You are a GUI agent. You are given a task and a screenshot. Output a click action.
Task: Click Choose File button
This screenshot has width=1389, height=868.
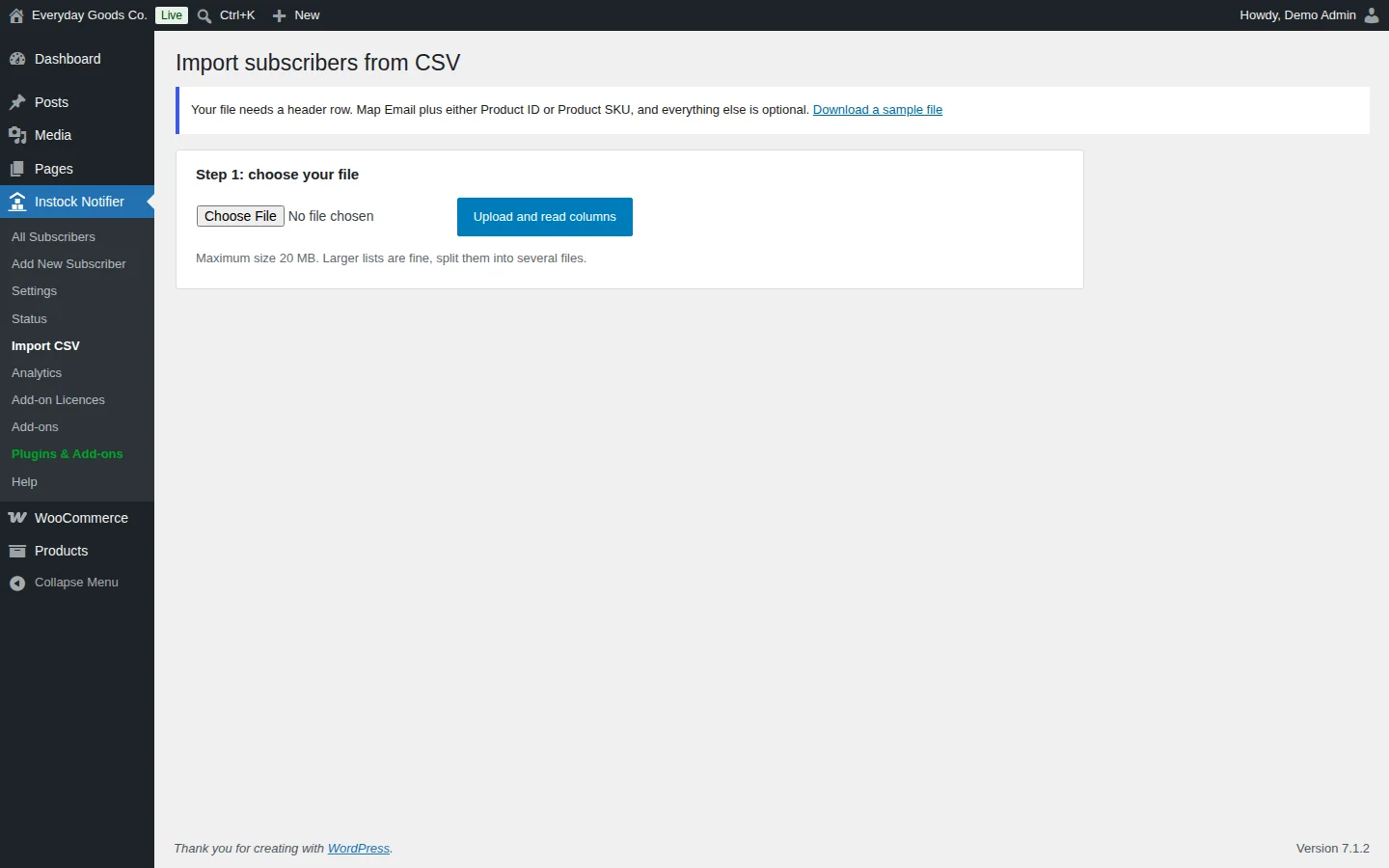(x=241, y=216)
